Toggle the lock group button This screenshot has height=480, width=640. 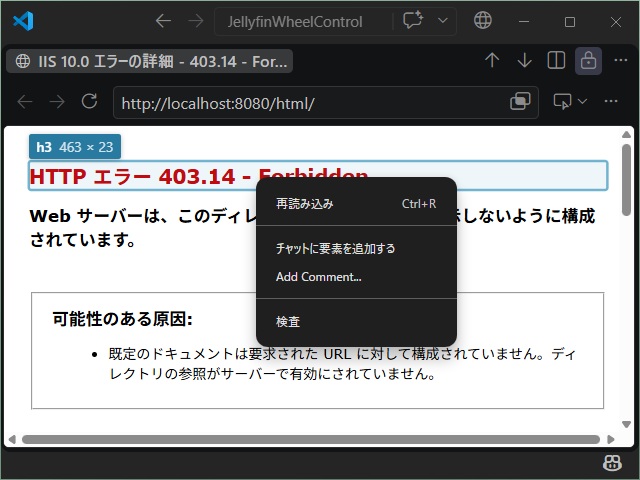click(x=588, y=61)
